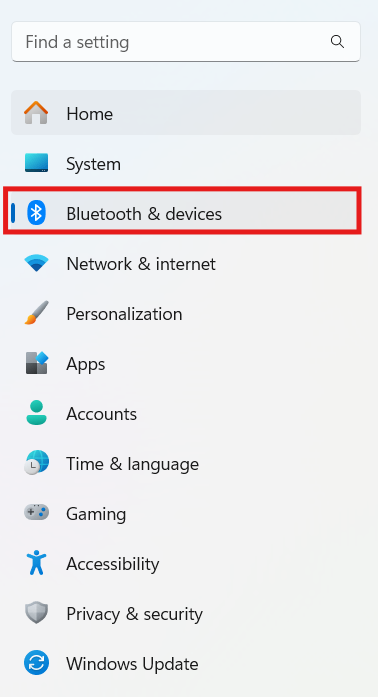Select the Gaming label

[x=96, y=514]
